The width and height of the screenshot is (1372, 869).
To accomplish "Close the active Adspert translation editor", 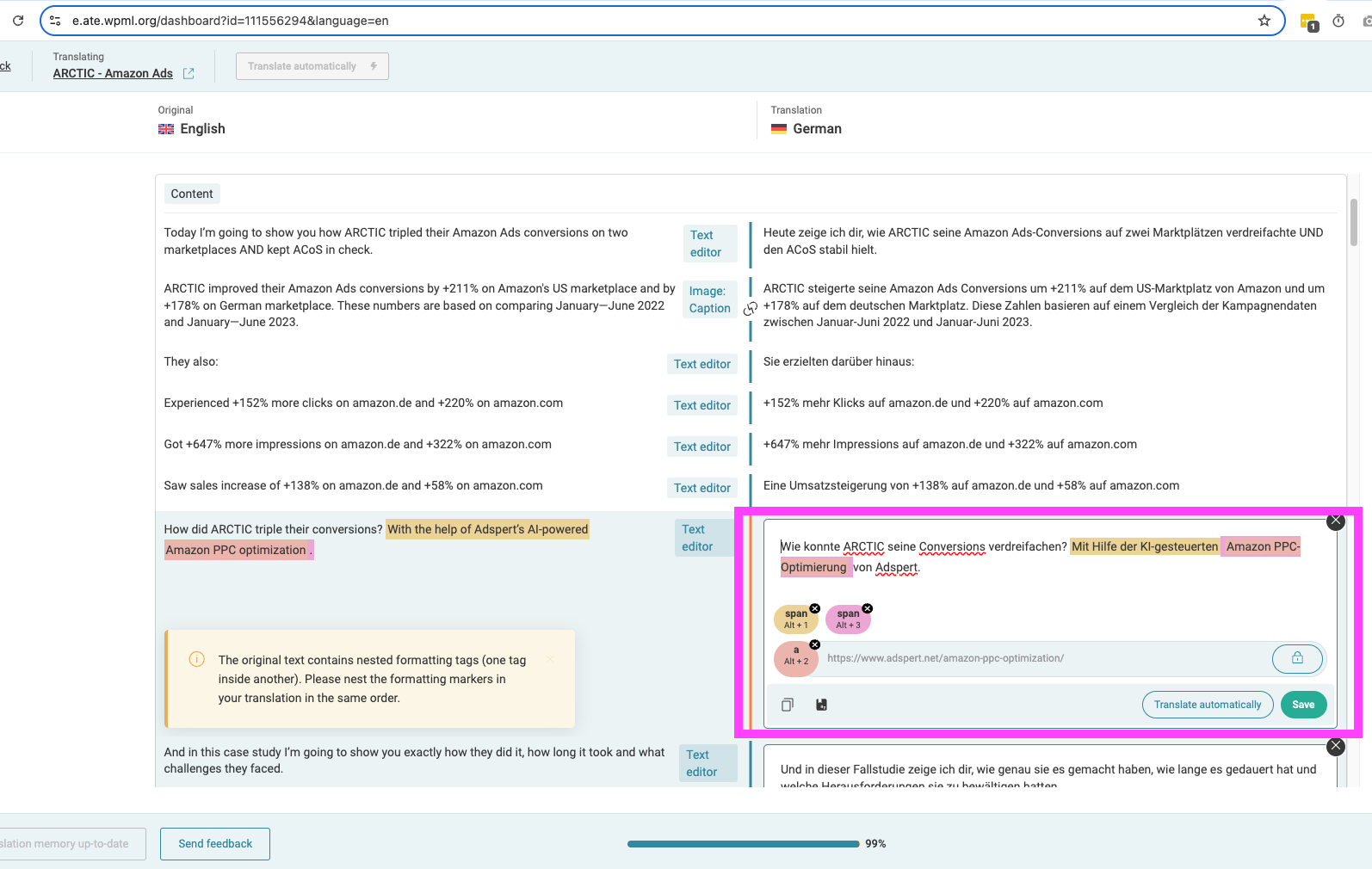I will [x=1336, y=521].
